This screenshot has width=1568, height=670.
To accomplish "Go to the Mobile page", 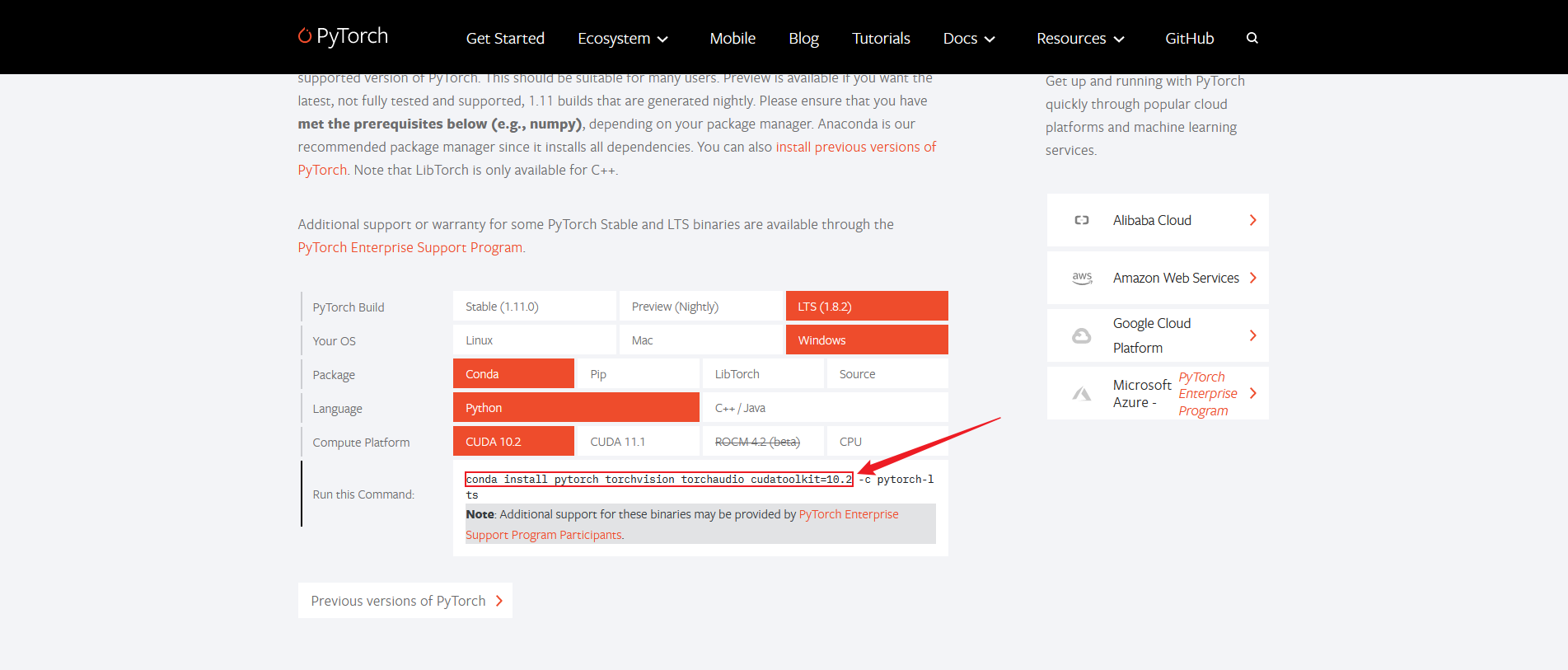I will click(x=733, y=39).
